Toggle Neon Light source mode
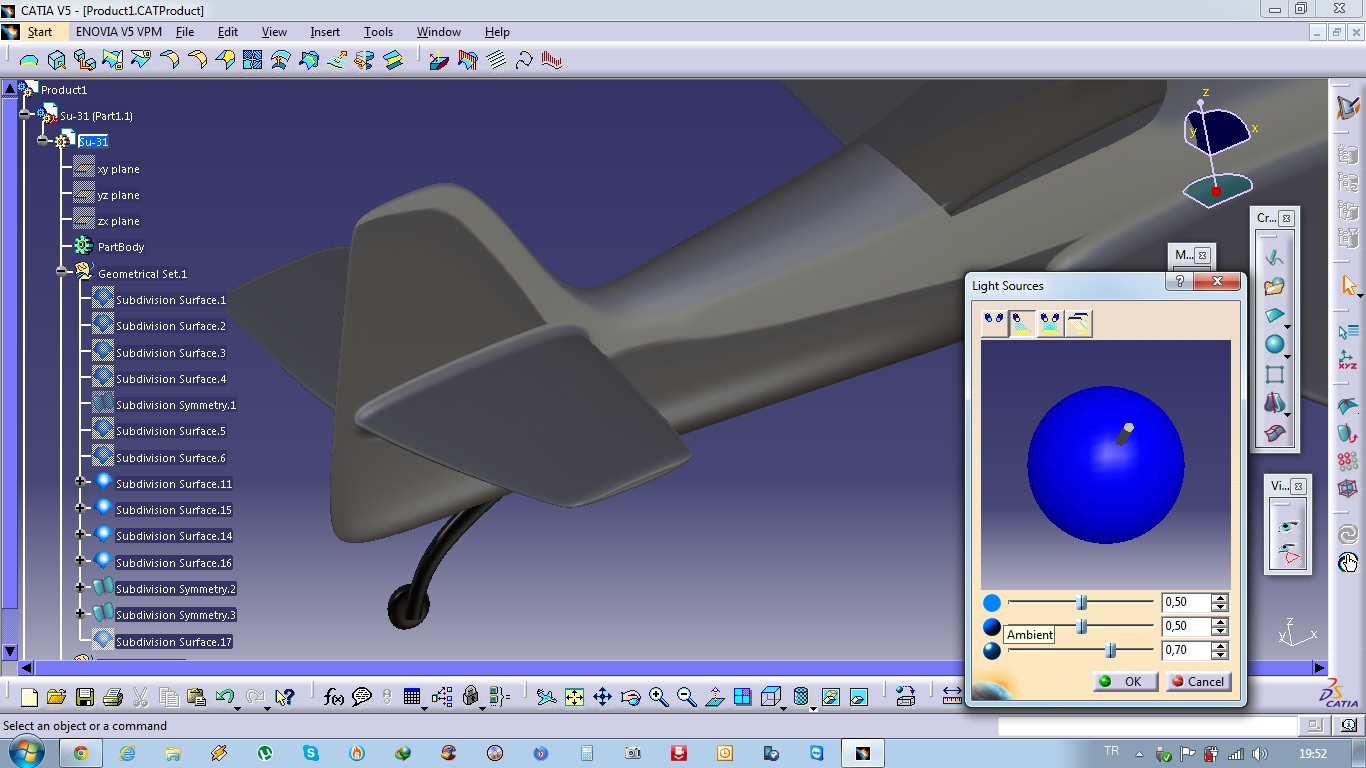This screenshot has height=768, width=1366. [x=1078, y=323]
